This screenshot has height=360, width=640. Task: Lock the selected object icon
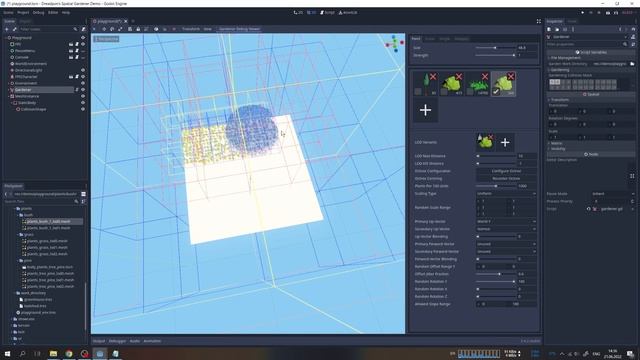pos(138,29)
